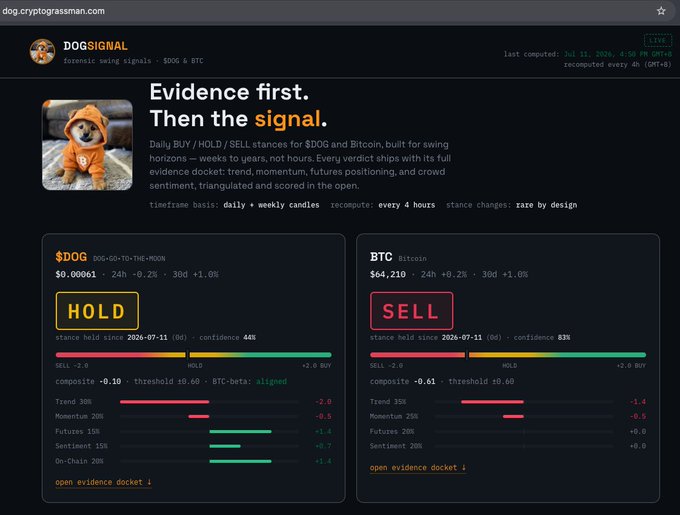Screen dimensions: 680x515
Task: Click the $DOG Futures 15% row label
Action: [x=77, y=431]
